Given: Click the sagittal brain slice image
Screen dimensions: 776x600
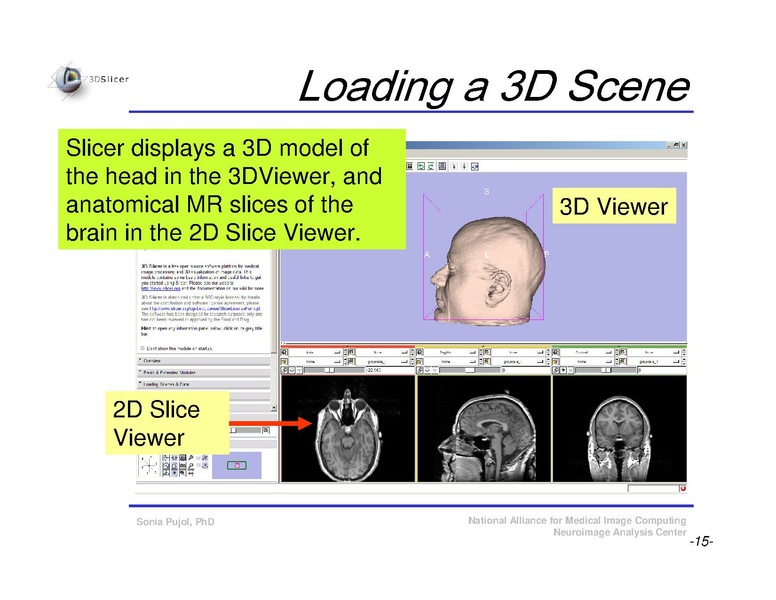Looking at the screenshot, I should coord(482,431).
